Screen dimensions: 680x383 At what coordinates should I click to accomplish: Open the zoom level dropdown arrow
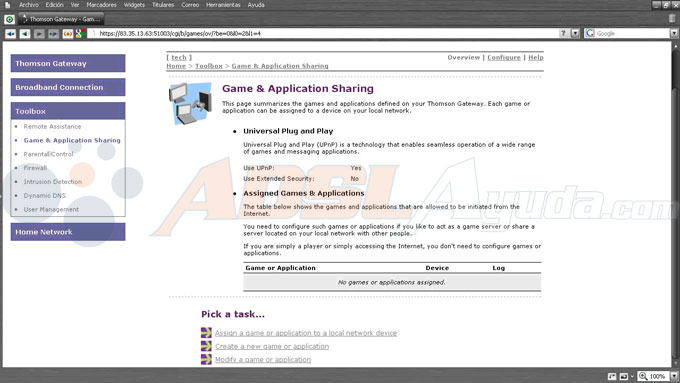pyautogui.click(x=673, y=376)
